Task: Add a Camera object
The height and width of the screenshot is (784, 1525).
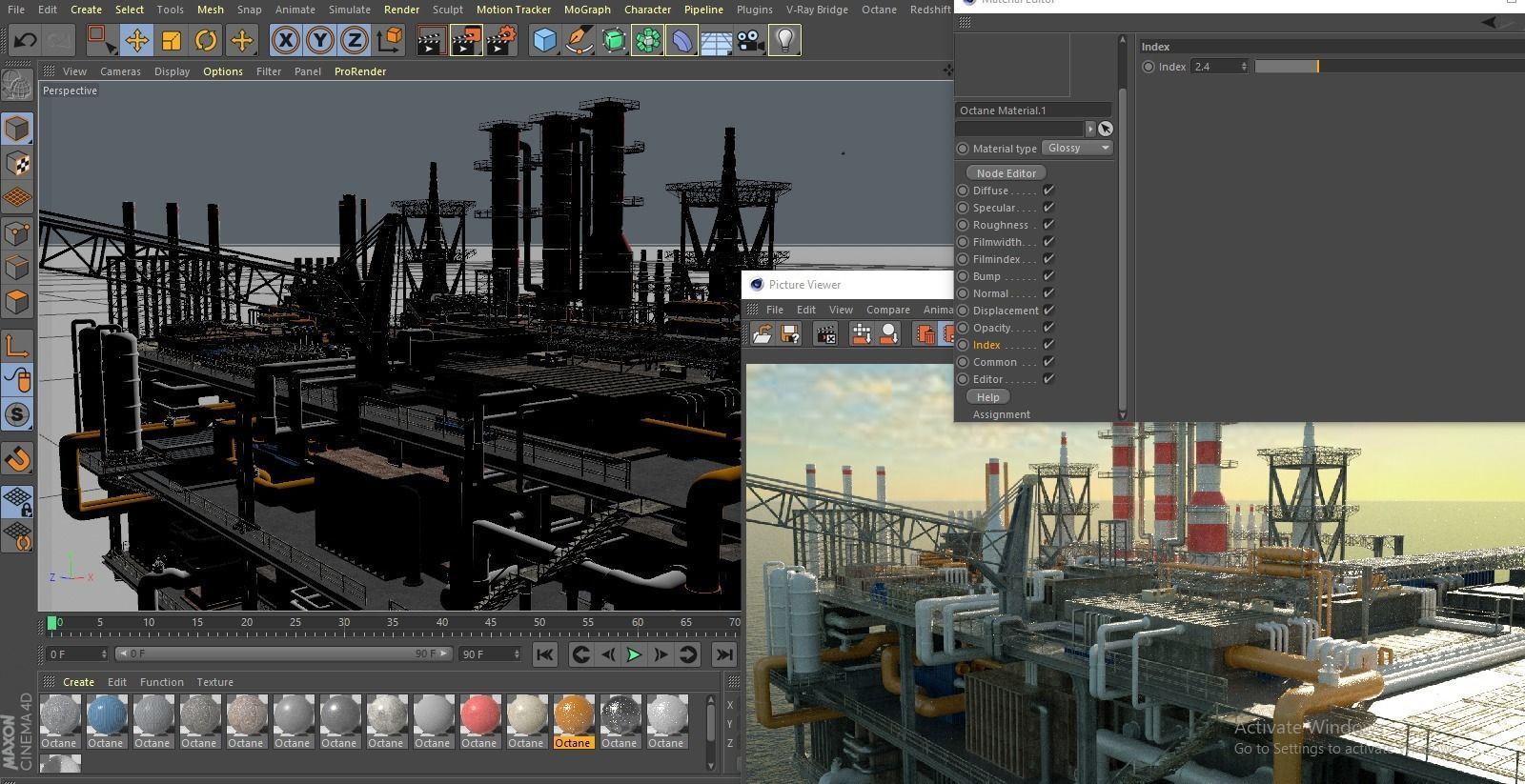Action: [x=750, y=40]
